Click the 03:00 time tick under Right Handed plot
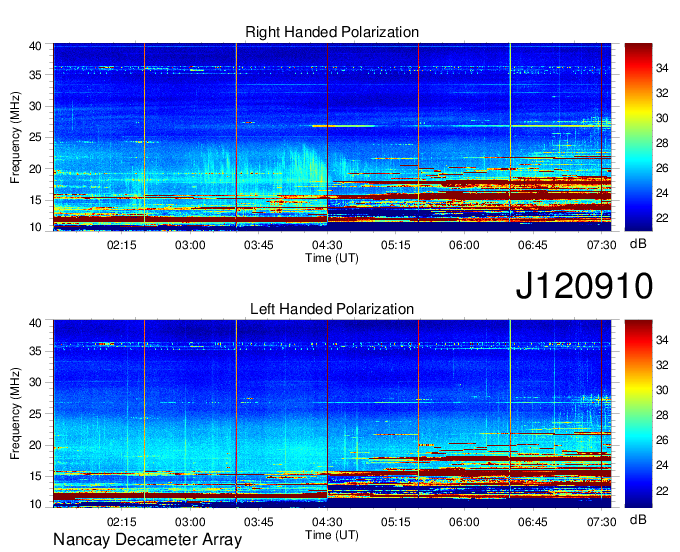The image size is (680, 552). pyautogui.click(x=190, y=245)
